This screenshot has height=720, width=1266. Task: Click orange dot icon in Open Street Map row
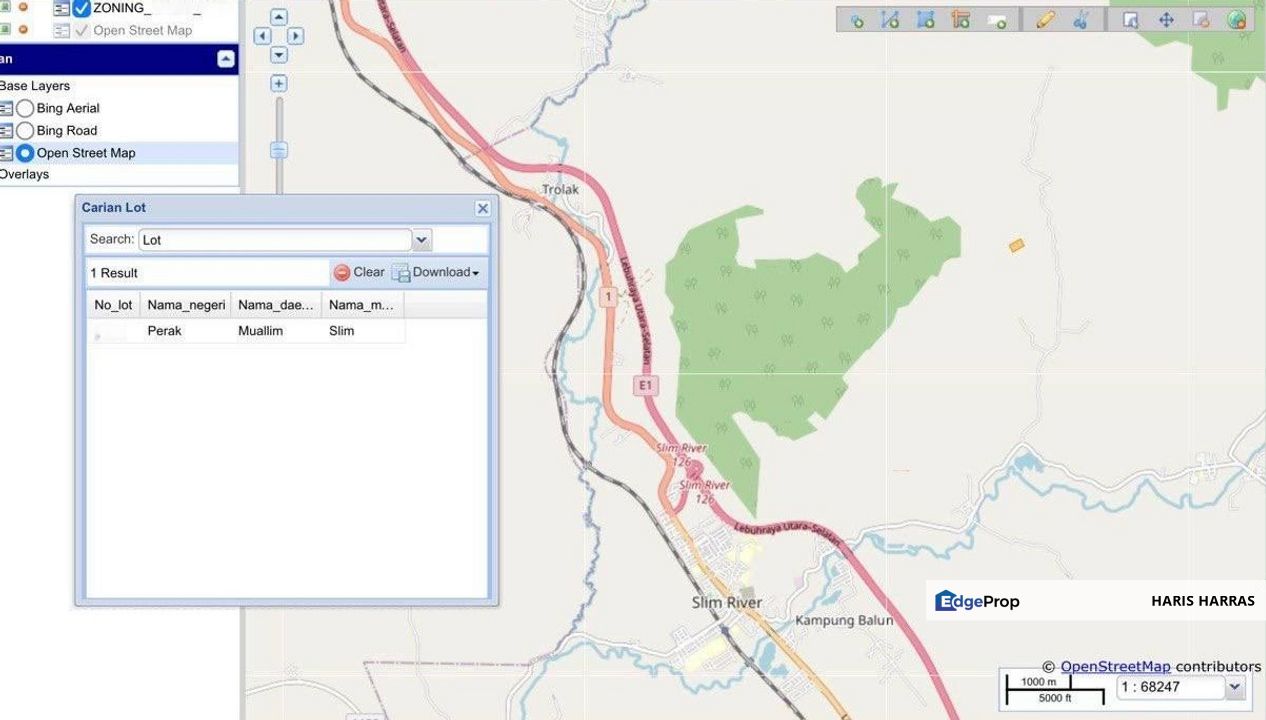[x=23, y=30]
